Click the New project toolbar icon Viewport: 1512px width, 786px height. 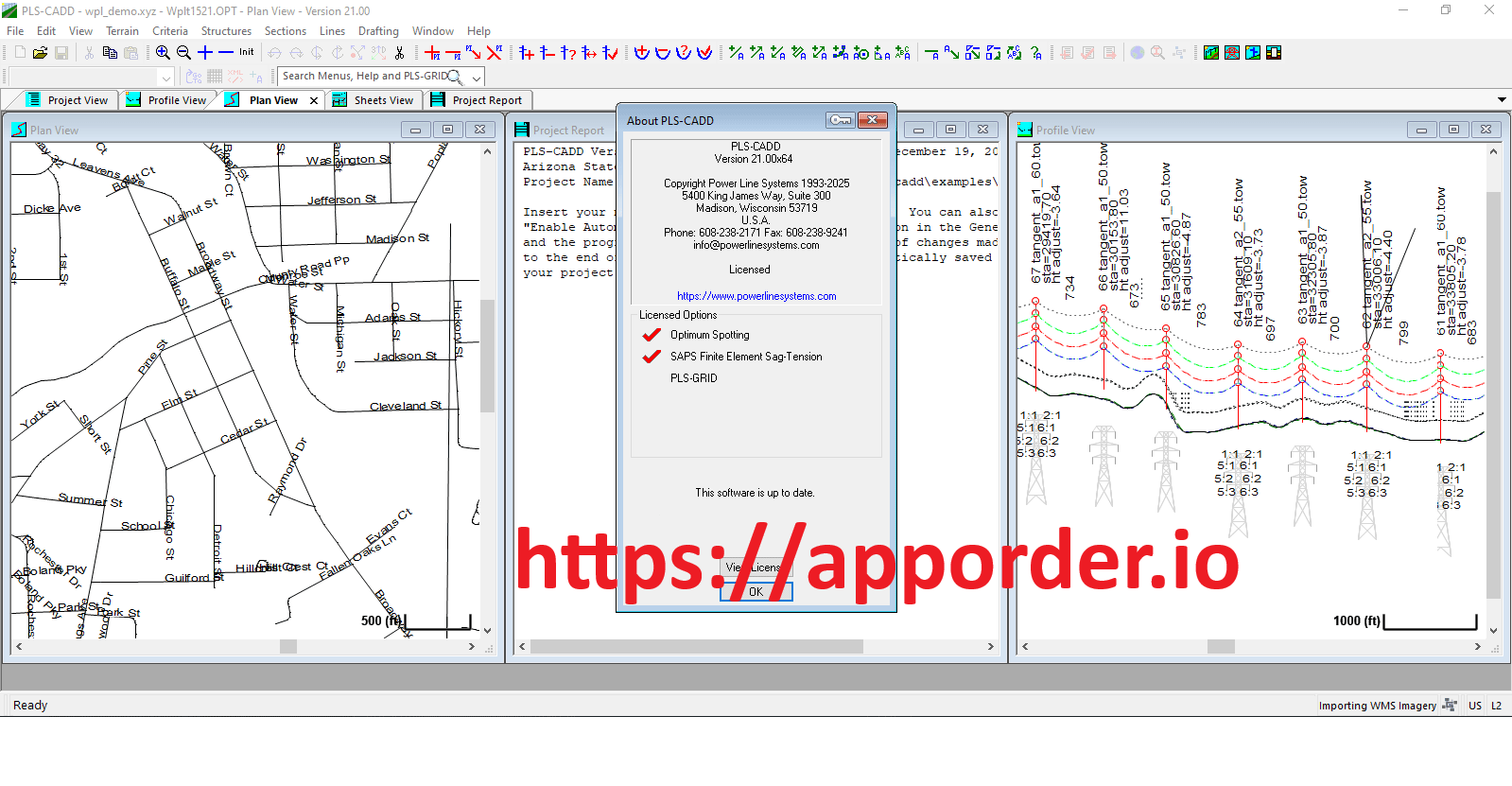pos(20,53)
